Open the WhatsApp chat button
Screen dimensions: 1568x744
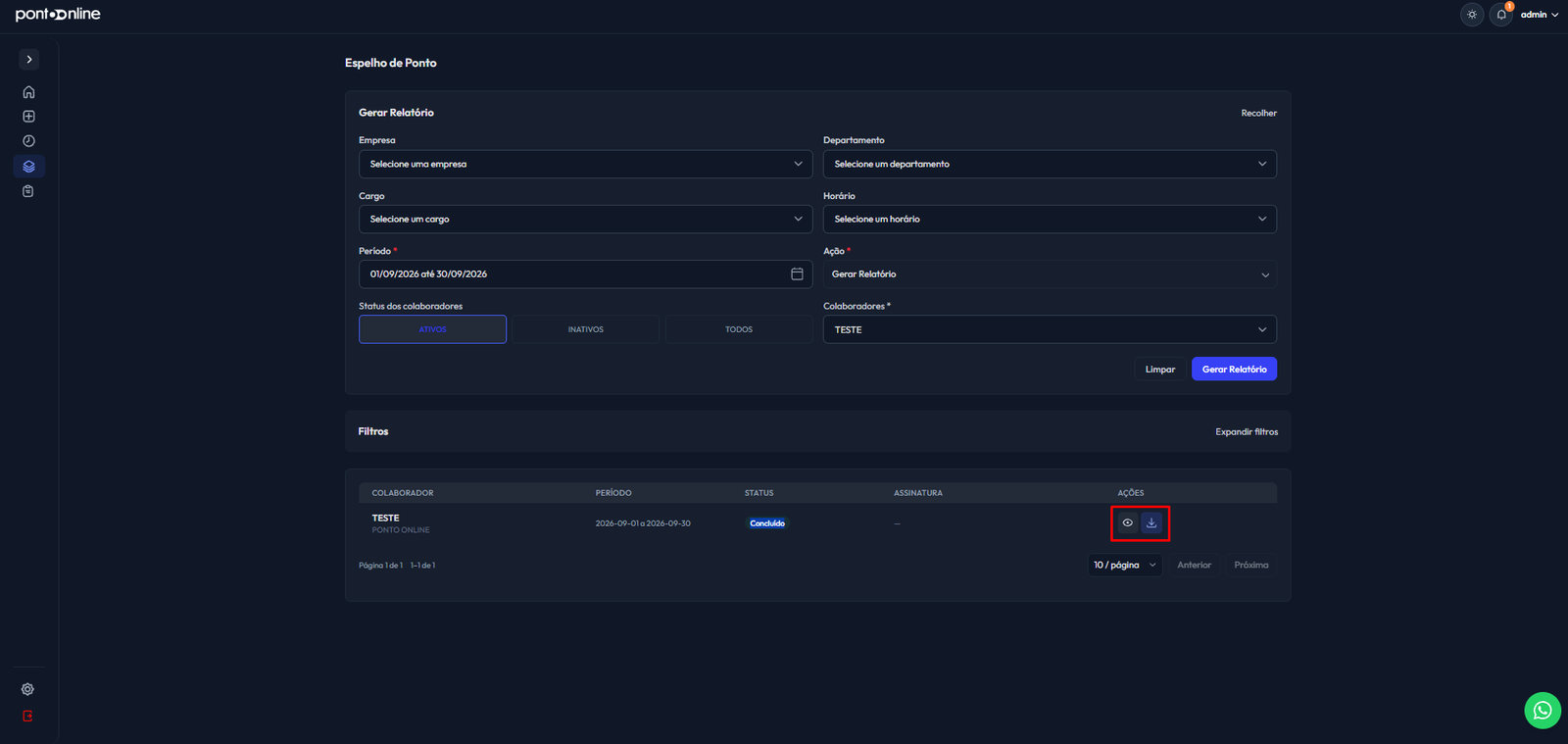click(x=1543, y=711)
